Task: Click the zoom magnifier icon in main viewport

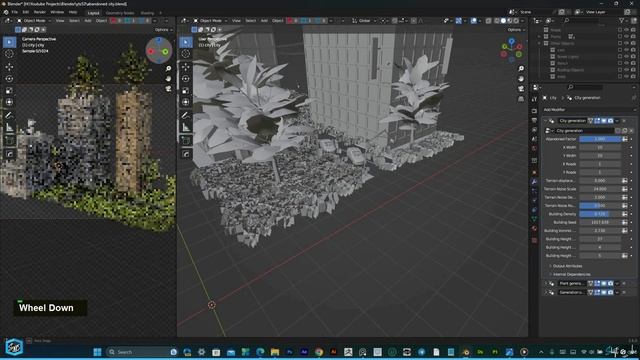Action: (x=521, y=69)
